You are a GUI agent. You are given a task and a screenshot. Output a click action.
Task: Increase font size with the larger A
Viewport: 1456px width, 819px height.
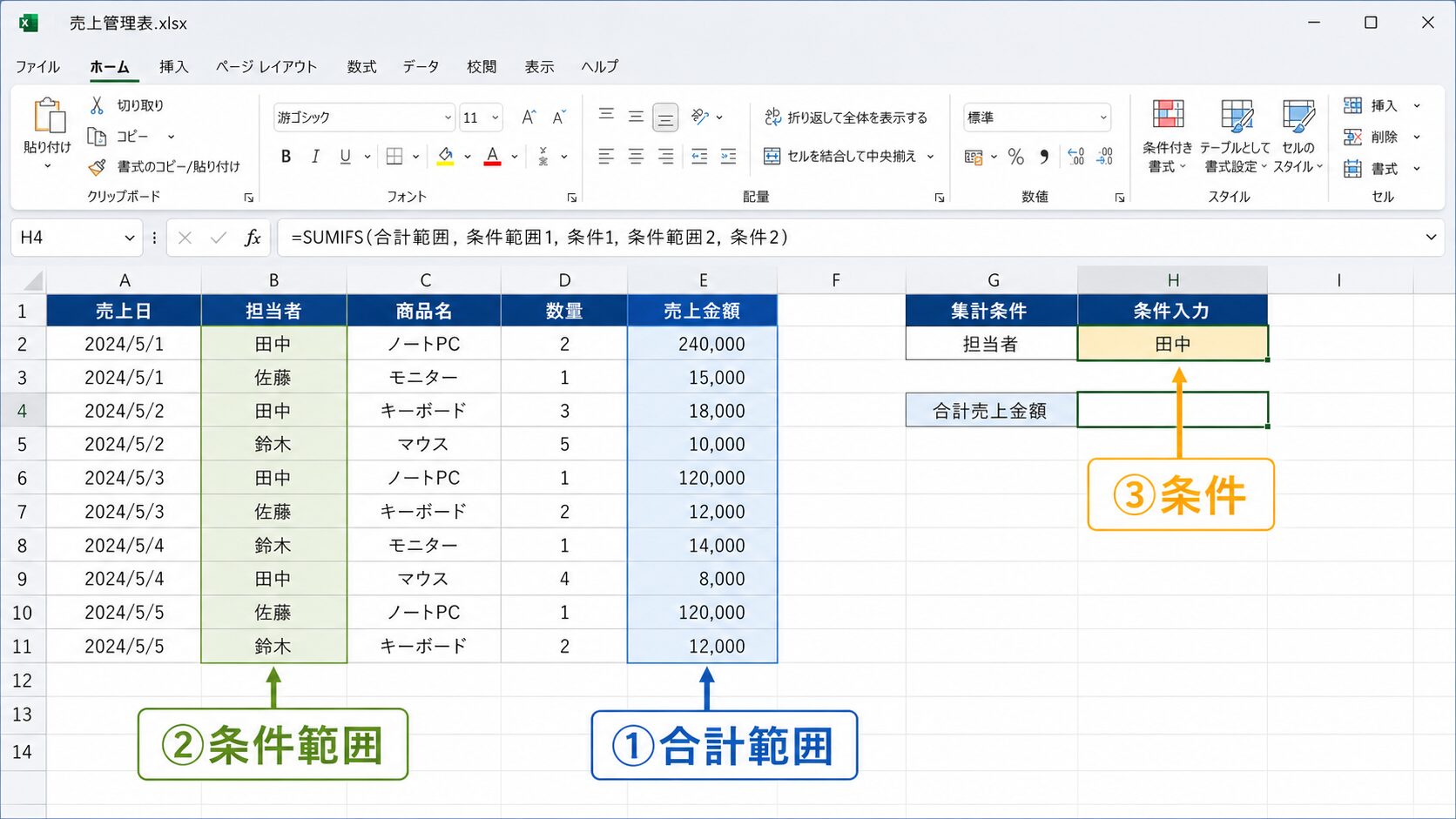[x=529, y=117]
